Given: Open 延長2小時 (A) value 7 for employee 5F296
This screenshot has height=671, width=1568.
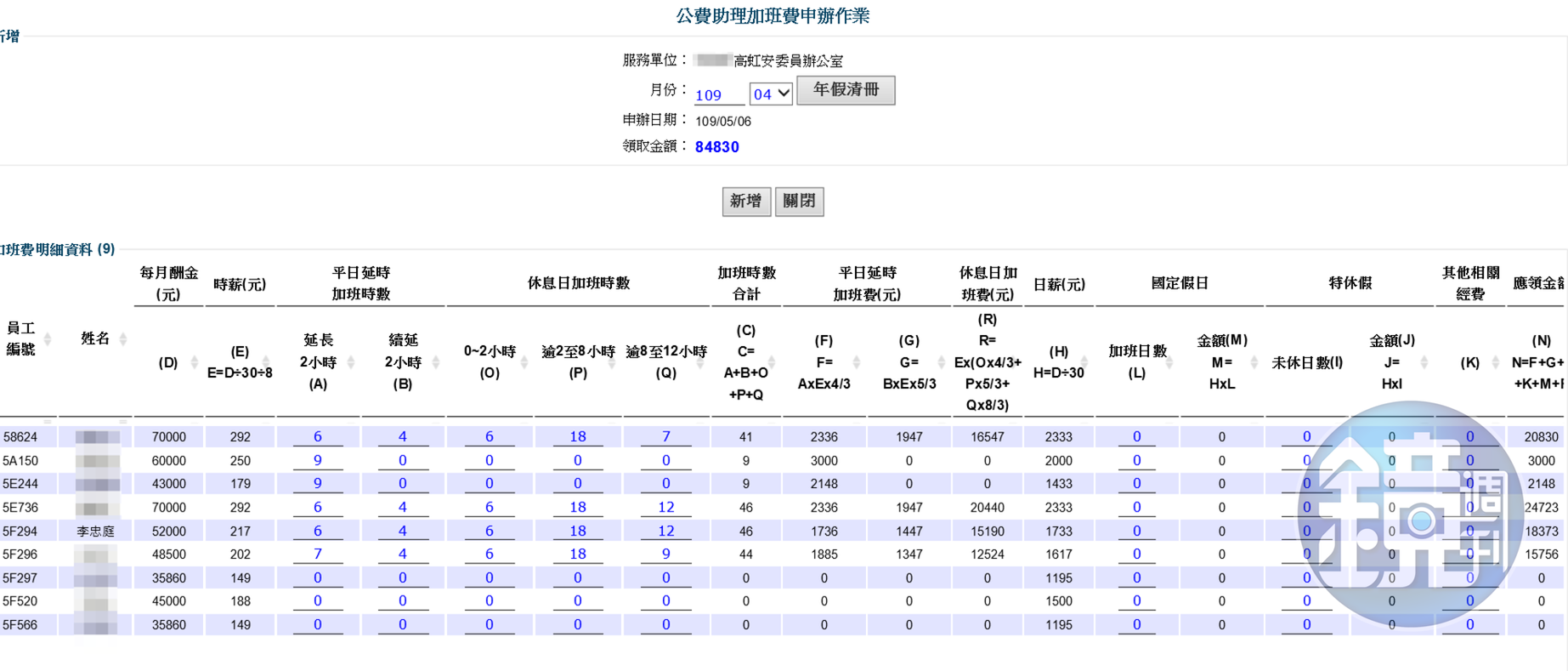Looking at the screenshot, I should coord(318,554).
